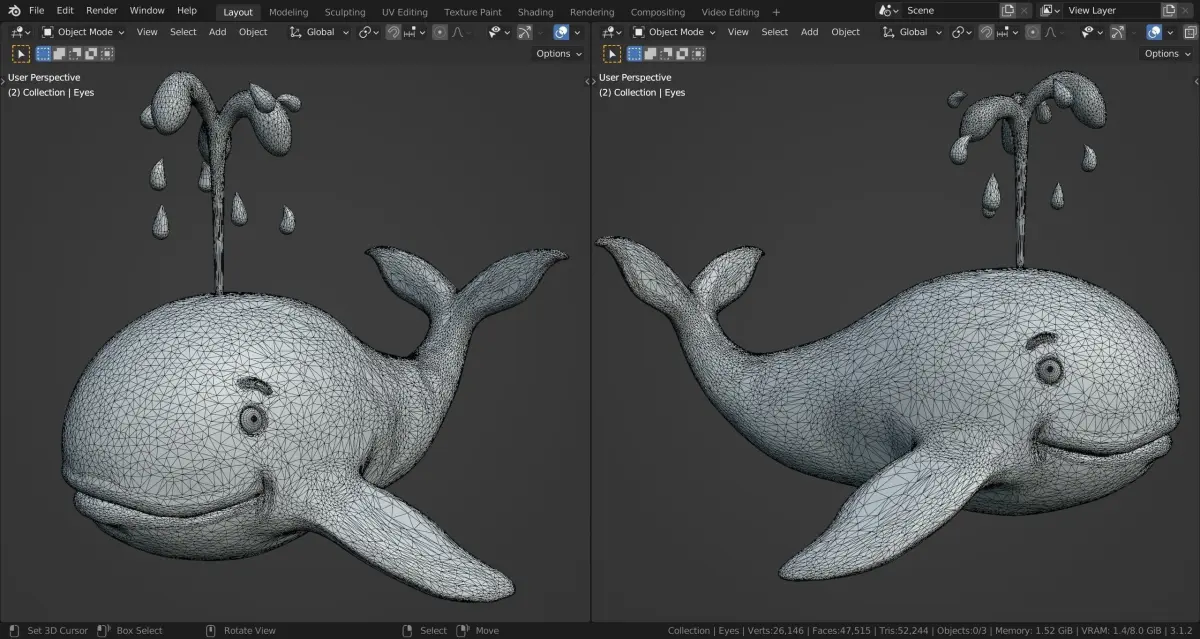Click add View Layer icon
Image resolution: width=1200 pixels, height=639 pixels.
click(1169, 10)
